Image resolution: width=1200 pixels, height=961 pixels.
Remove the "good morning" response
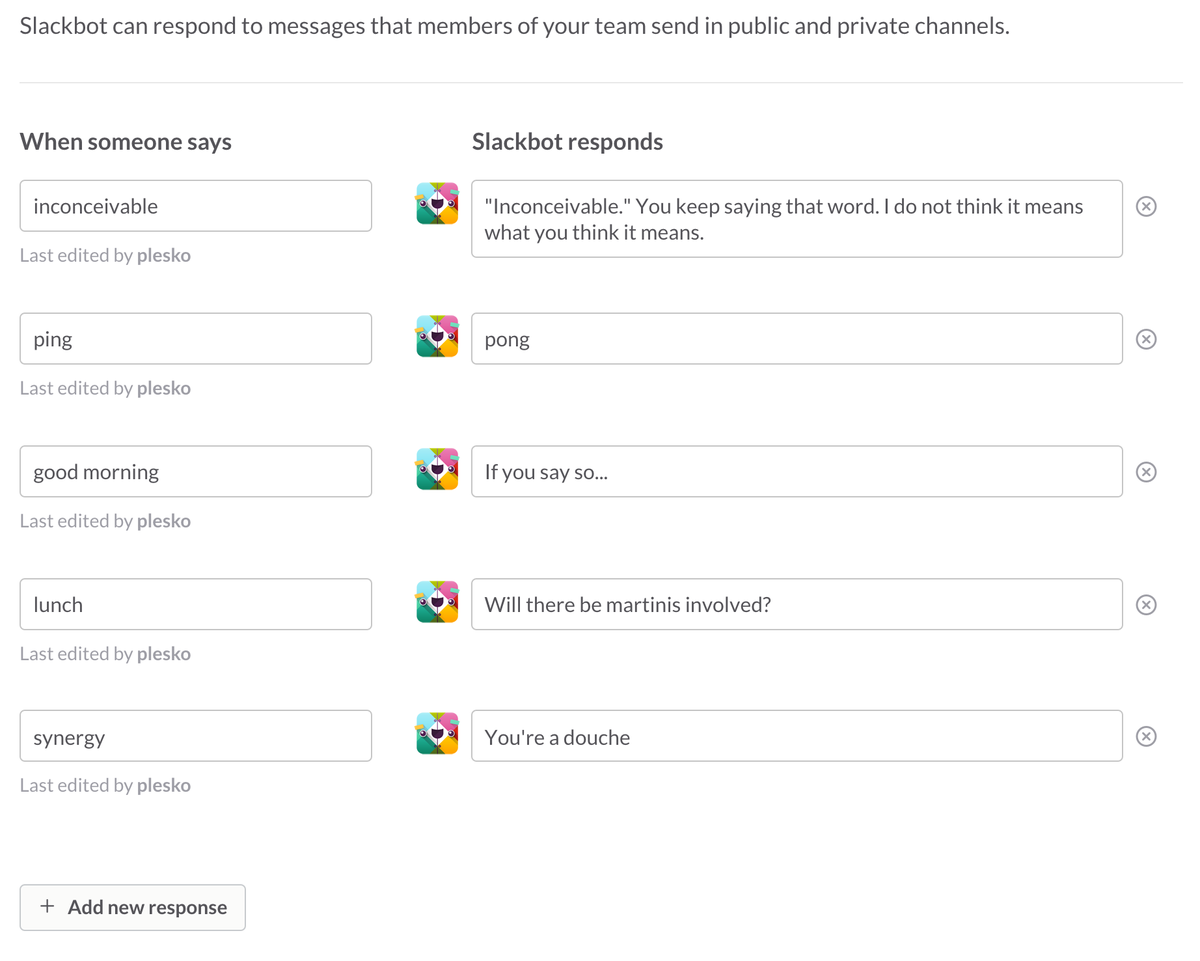[x=1146, y=471]
